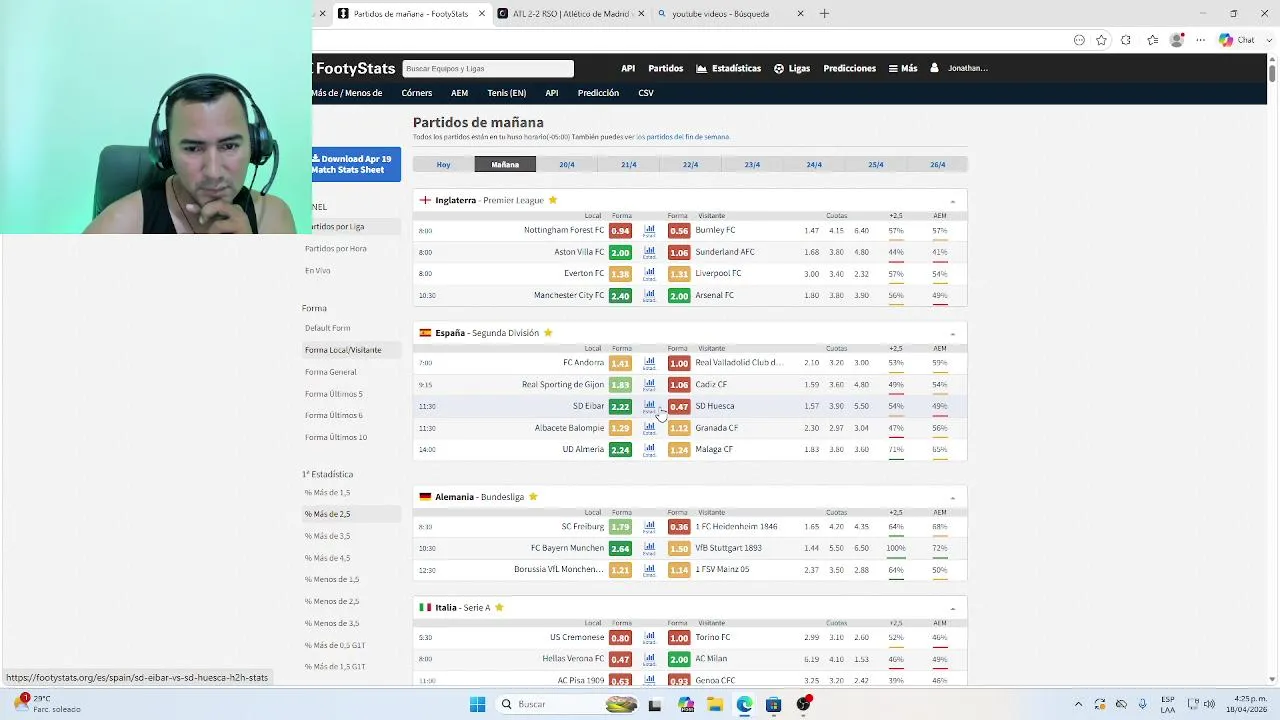Open H2H stats icon for Nottingham Forest match
The image size is (1280, 720).
pos(649,230)
